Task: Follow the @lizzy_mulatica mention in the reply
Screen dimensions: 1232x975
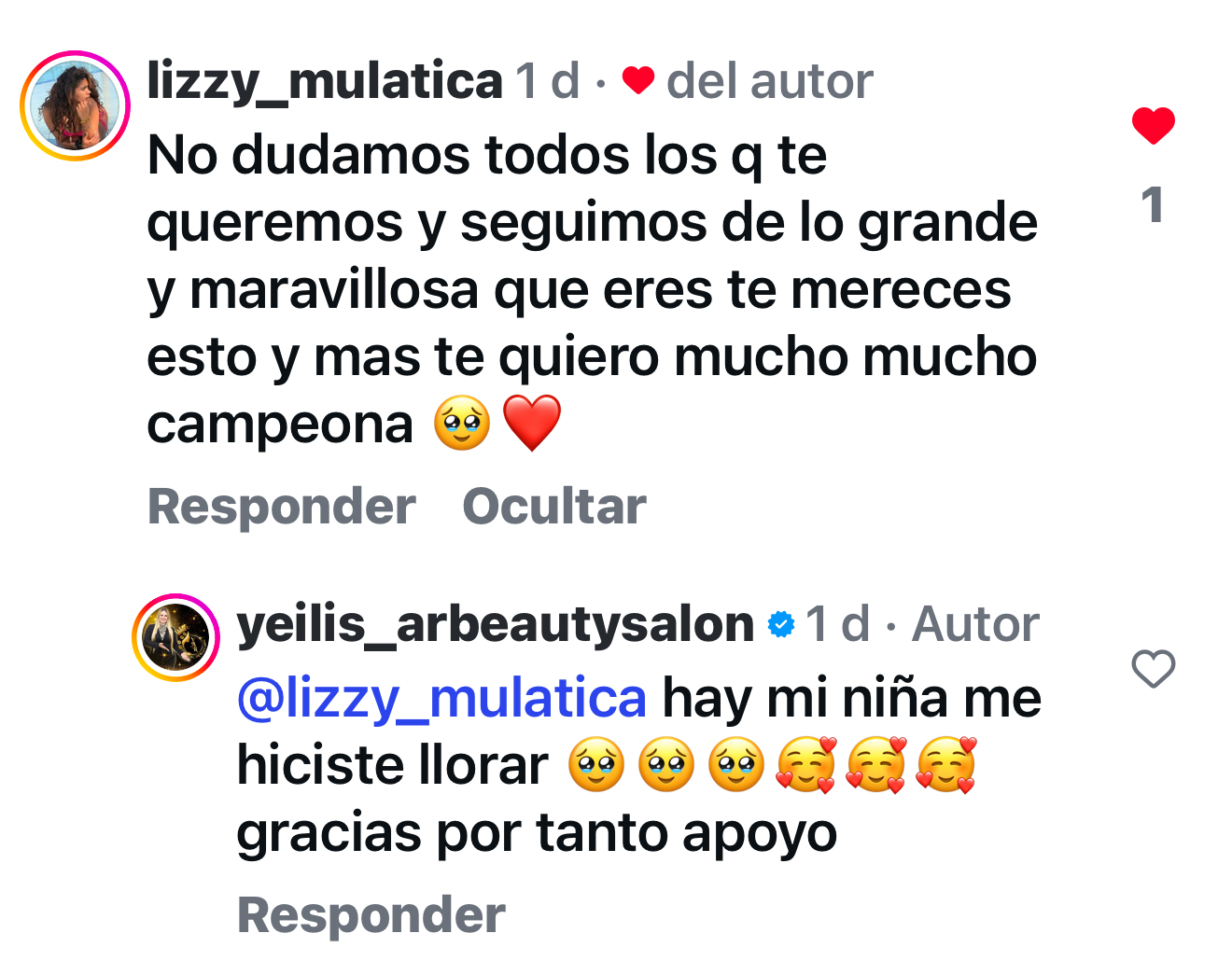Action: [x=441, y=698]
